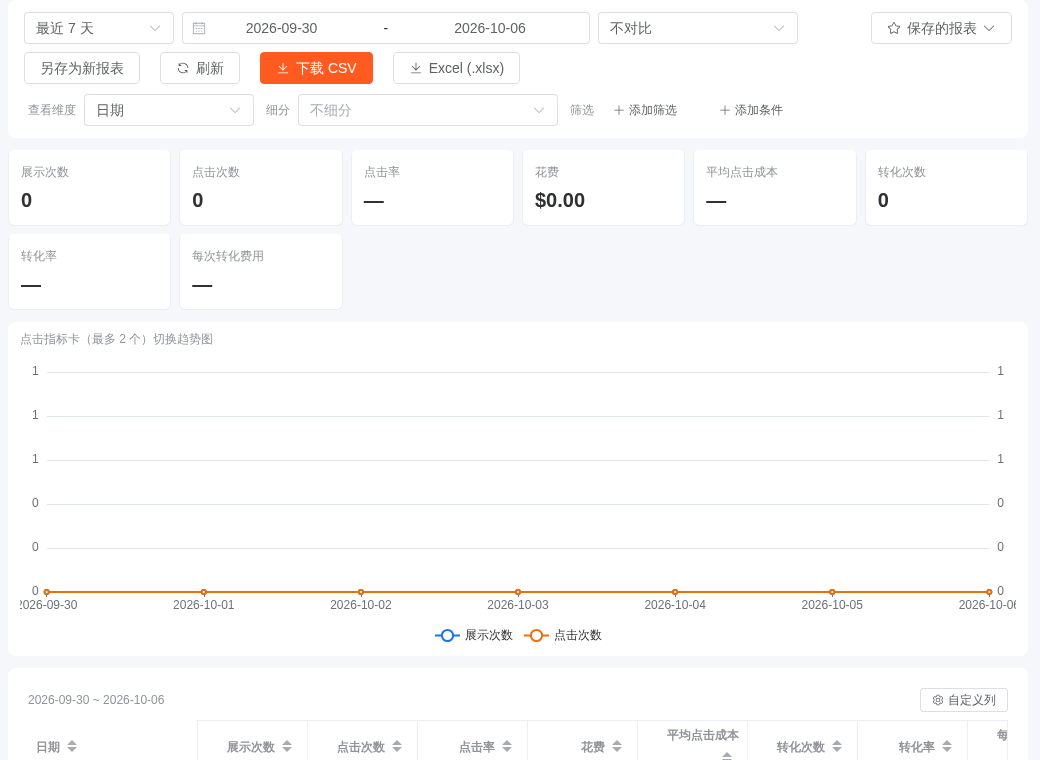Open the 不细分 breakdown dropdown
Screen dimensions: 1040x760
pos(428,110)
